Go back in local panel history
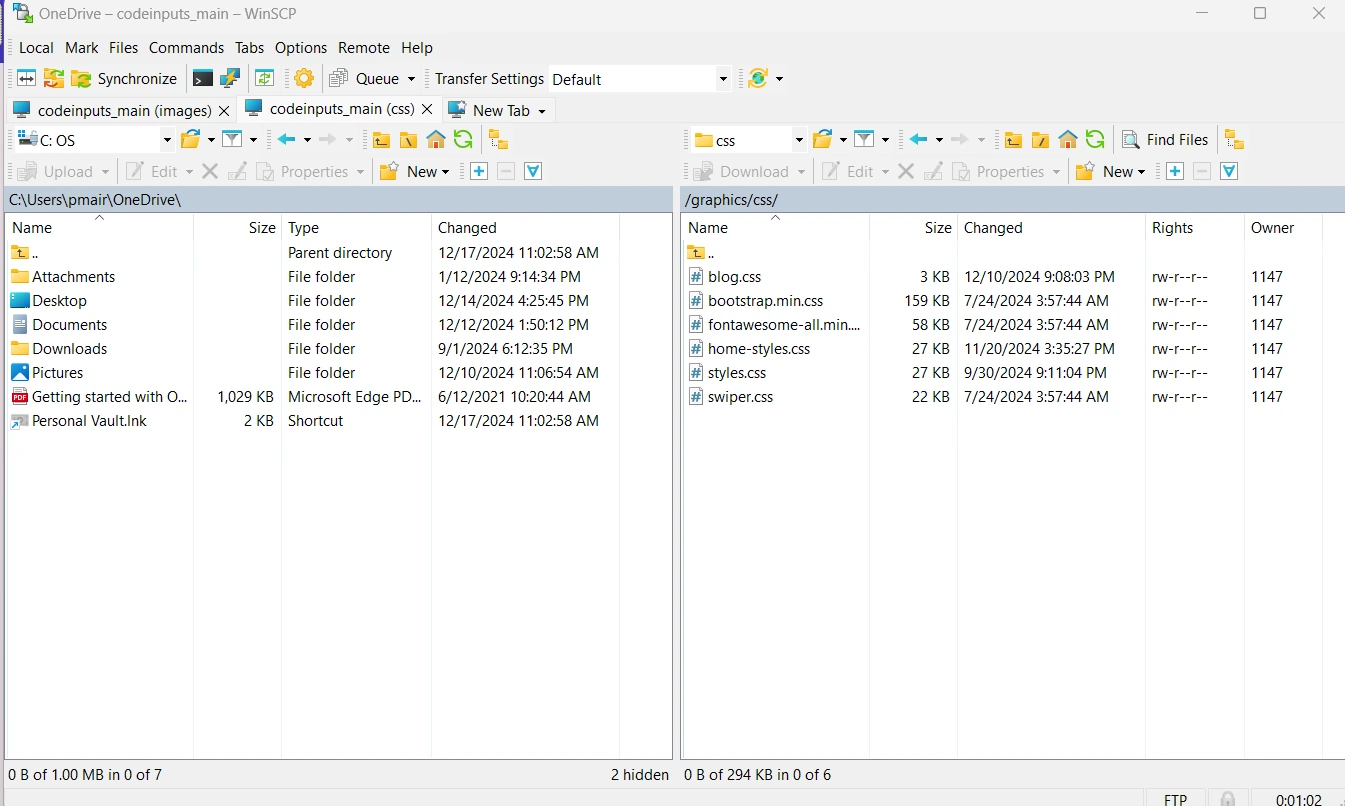This screenshot has width=1345, height=806. (287, 139)
